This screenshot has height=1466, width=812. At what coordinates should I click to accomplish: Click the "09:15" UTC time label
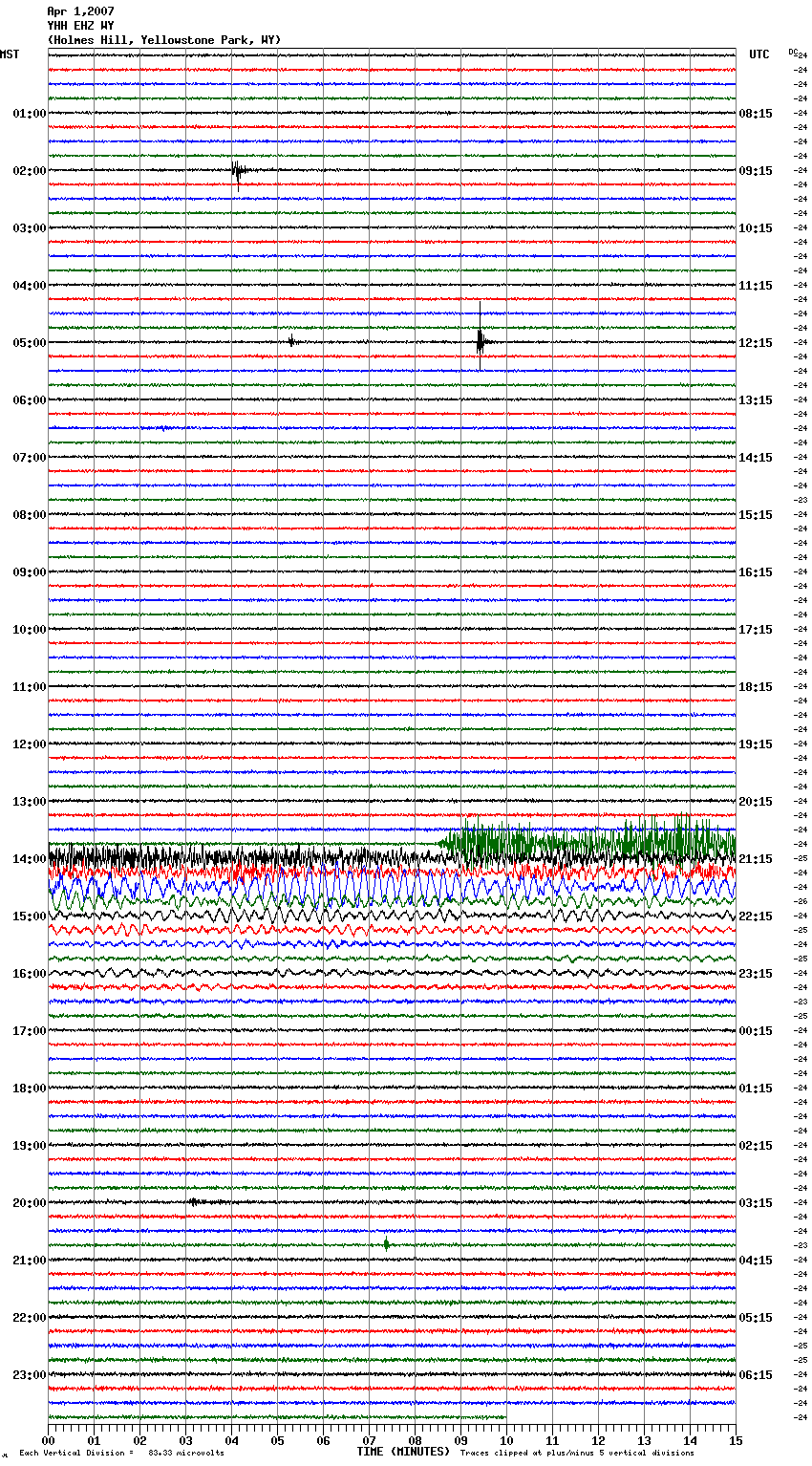coord(756,171)
